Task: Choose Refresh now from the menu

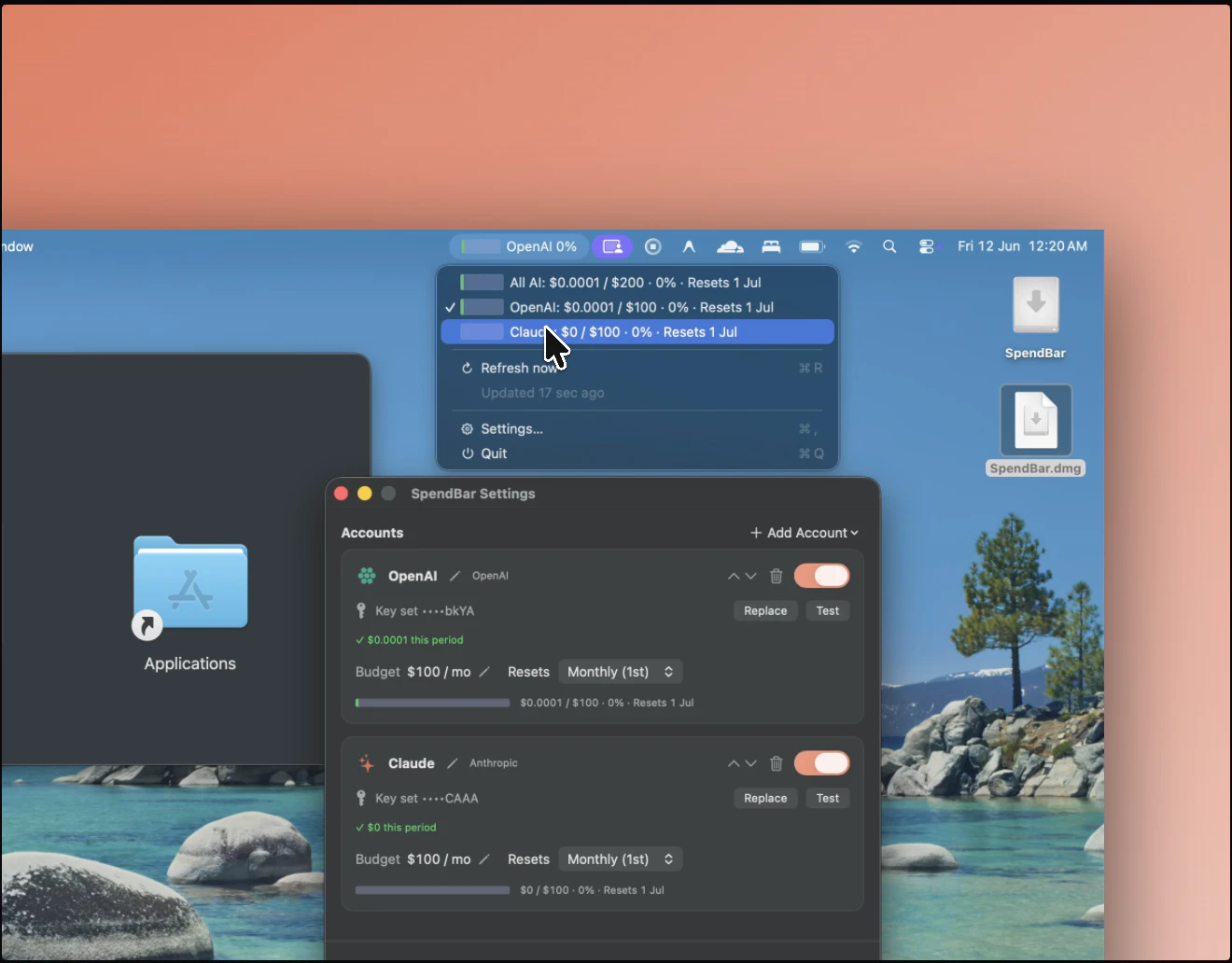Action: tap(637, 369)
